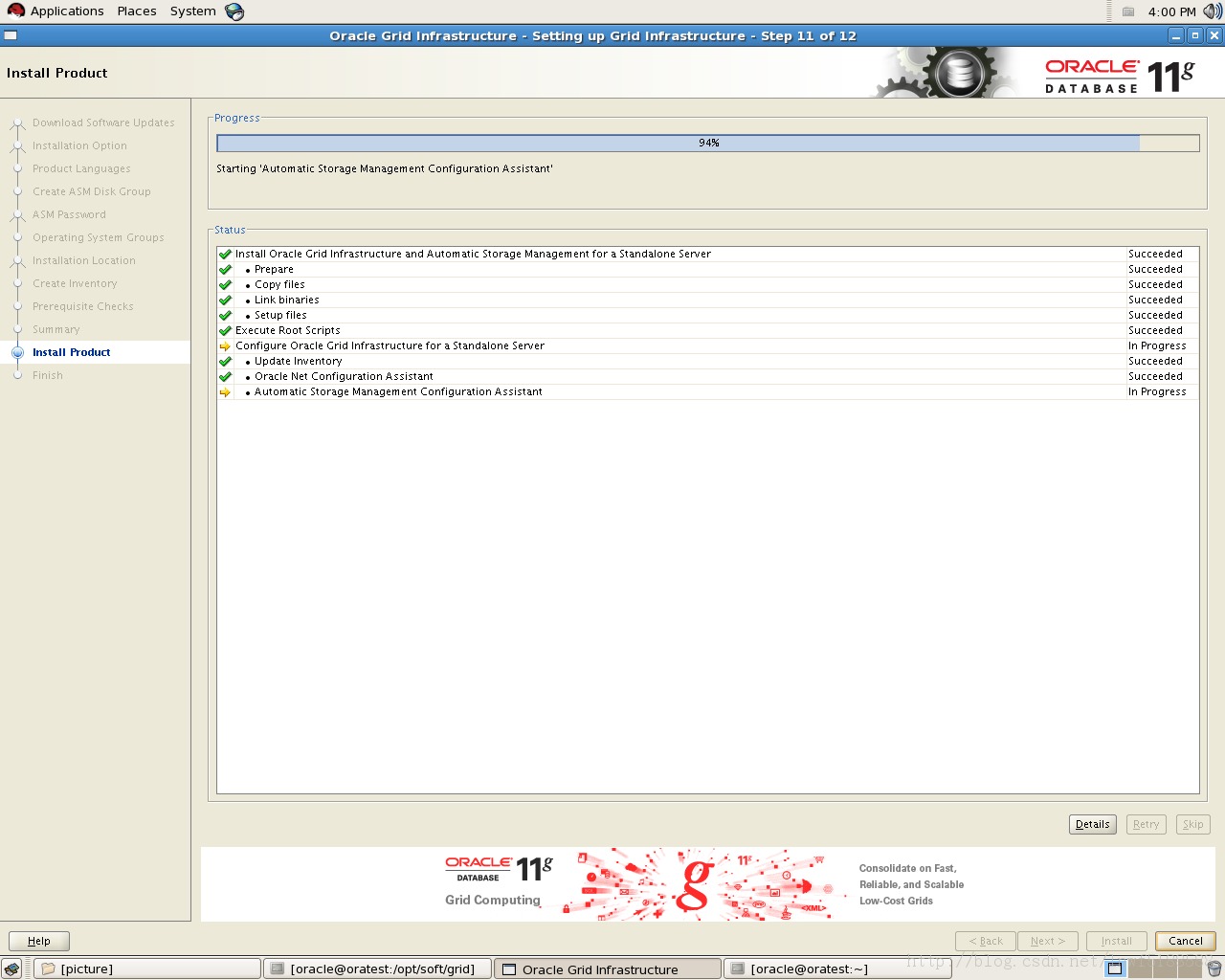Select Product Languages step
This screenshot has height=980, width=1225.
coord(81,168)
